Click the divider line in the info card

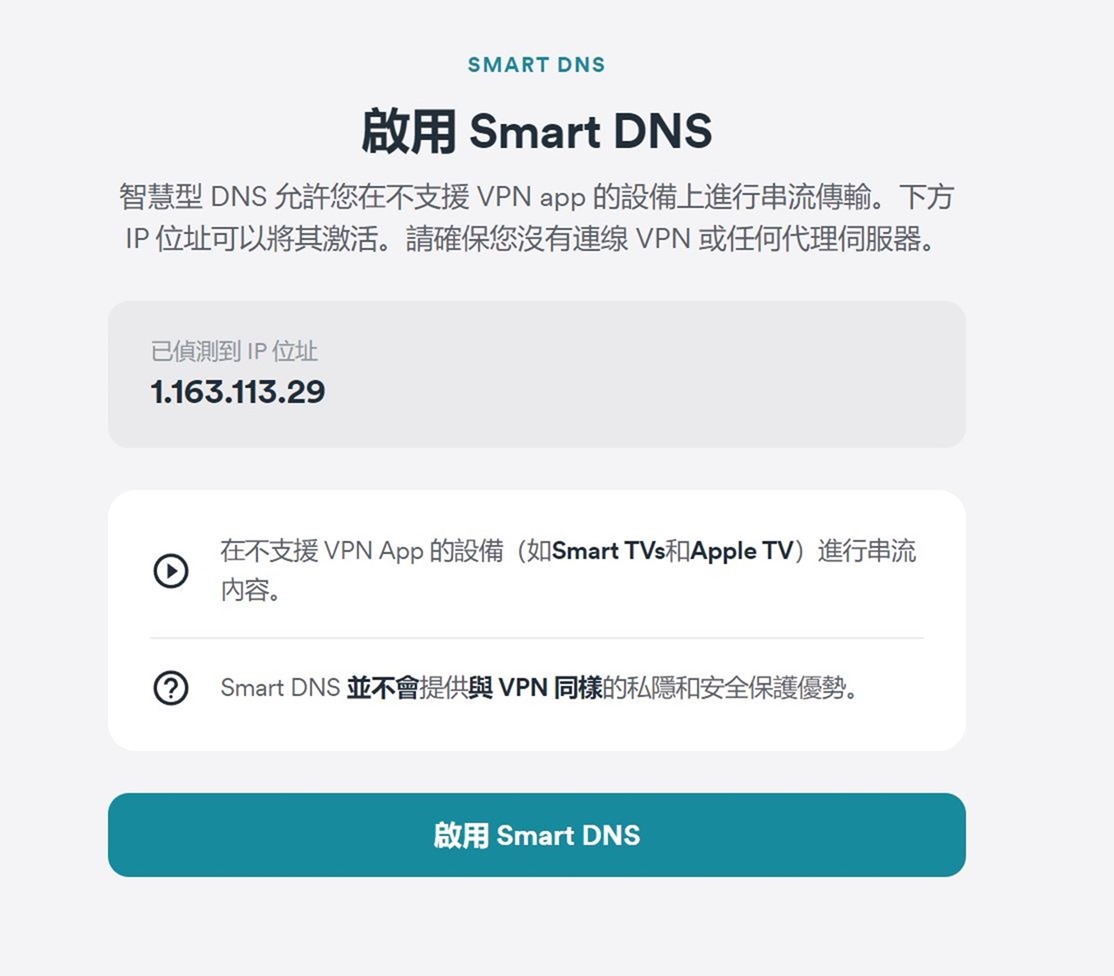[x=536, y=638]
